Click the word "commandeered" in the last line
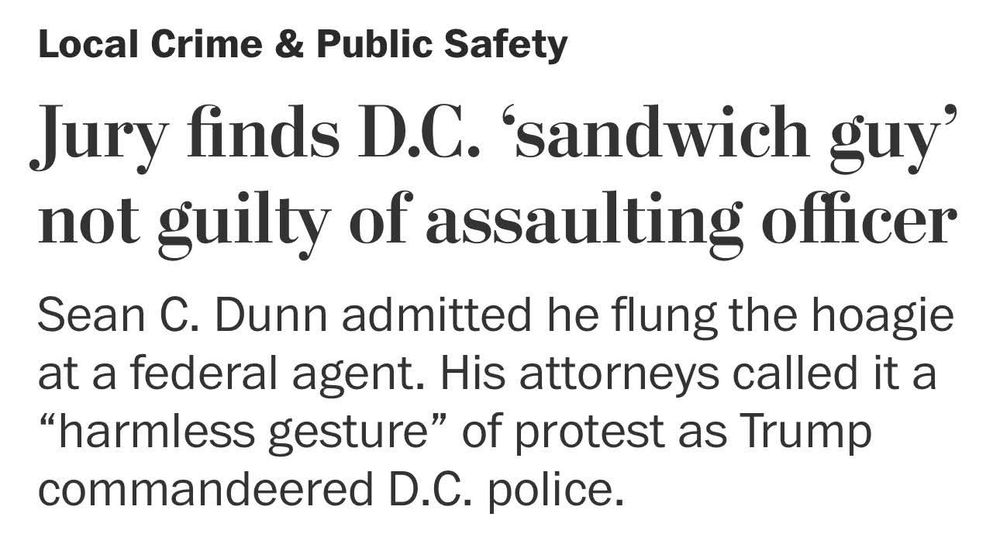Screen dimensions: 1000x544 [206, 490]
